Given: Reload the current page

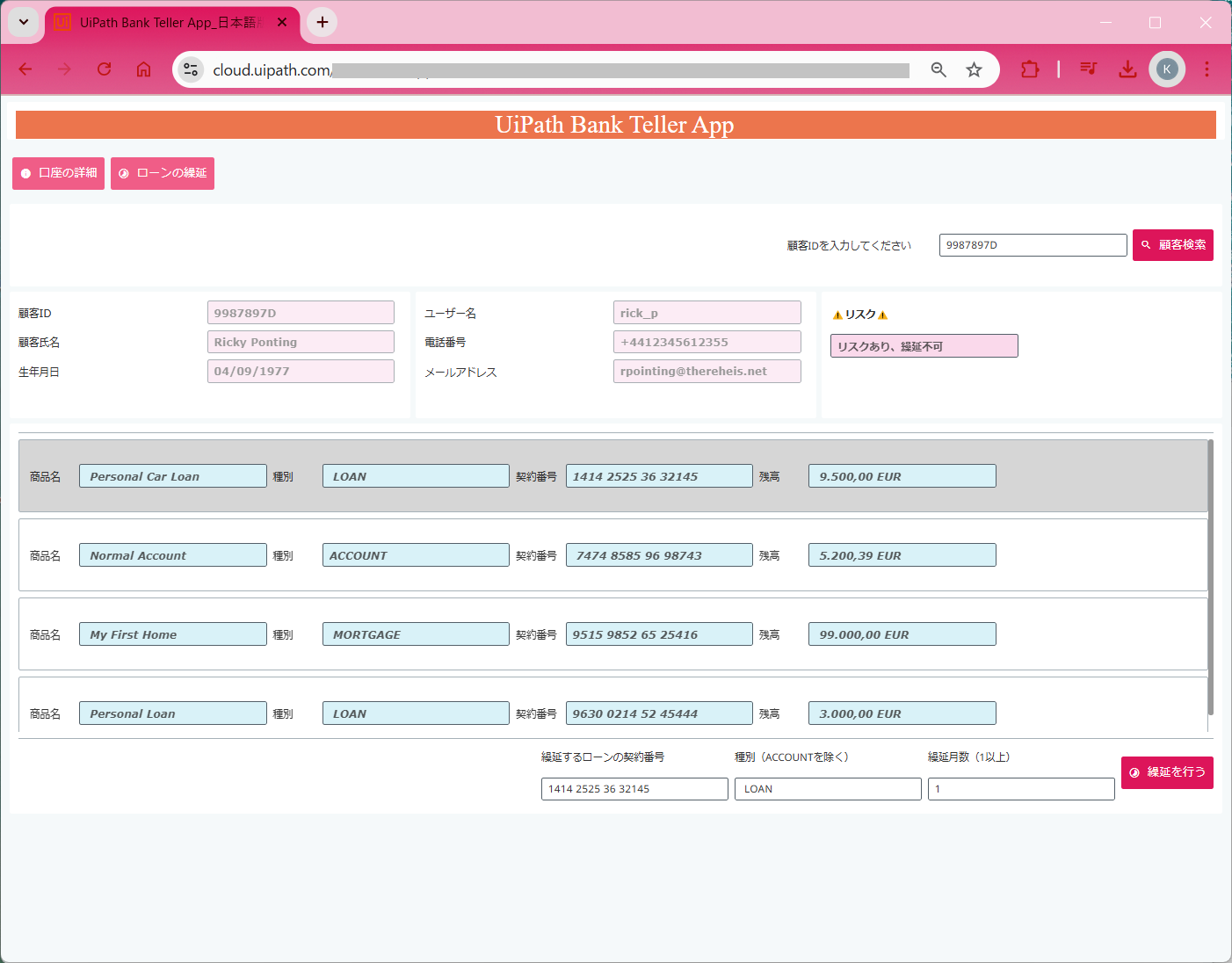Looking at the screenshot, I should click(104, 69).
